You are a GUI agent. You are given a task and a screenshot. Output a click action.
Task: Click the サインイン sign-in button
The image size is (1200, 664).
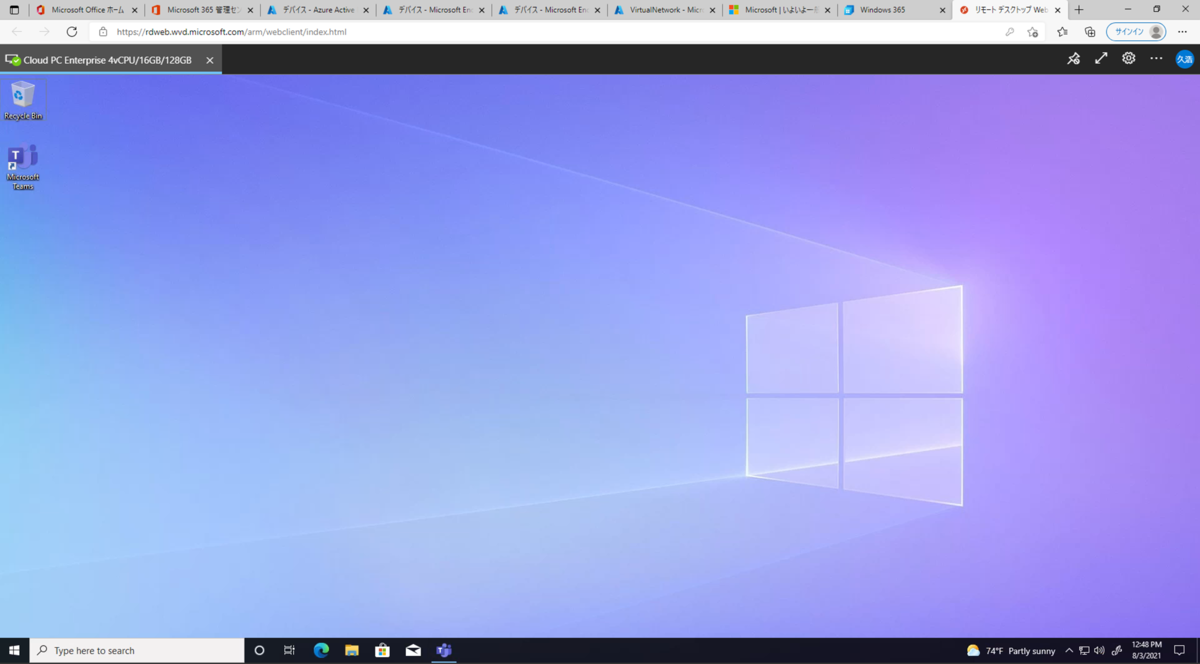tap(1135, 32)
